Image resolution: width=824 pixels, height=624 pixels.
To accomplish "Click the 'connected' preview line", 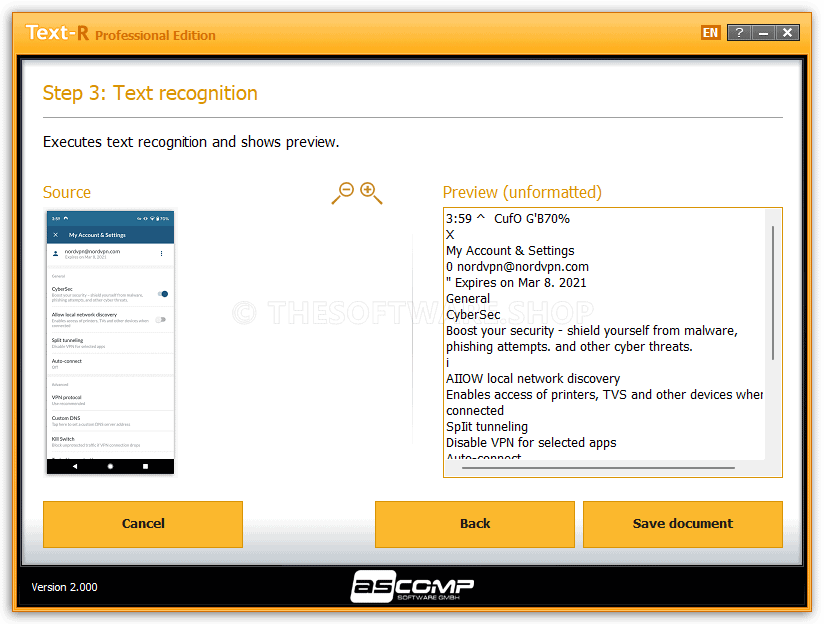I will click(475, 411).
